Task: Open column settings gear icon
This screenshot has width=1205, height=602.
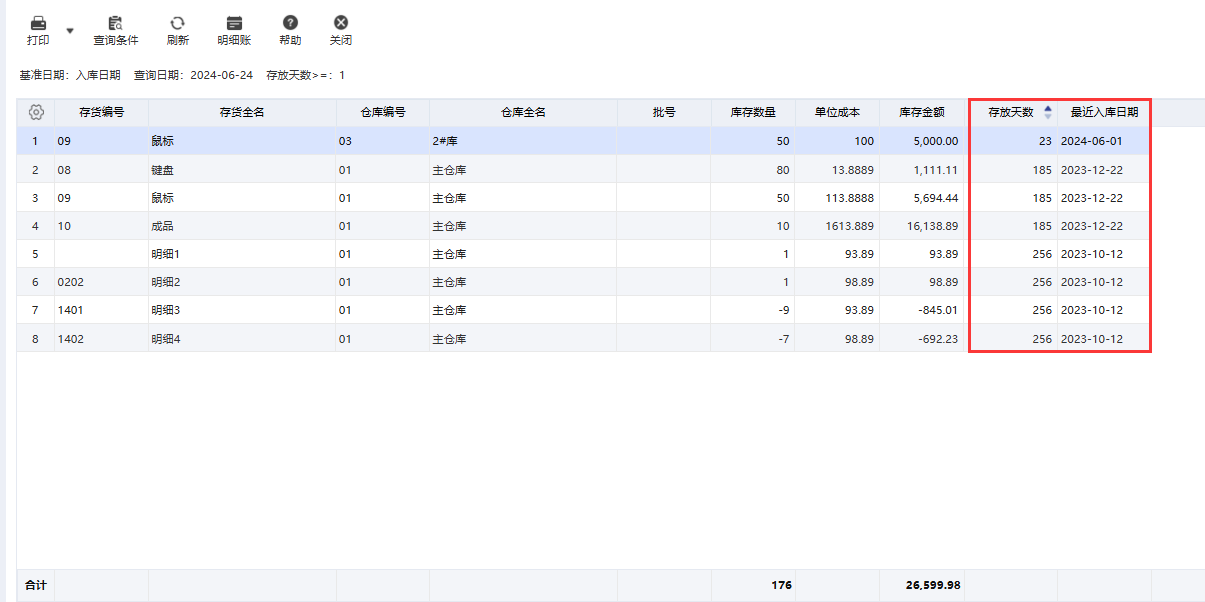Action: (x=36, y=112)
